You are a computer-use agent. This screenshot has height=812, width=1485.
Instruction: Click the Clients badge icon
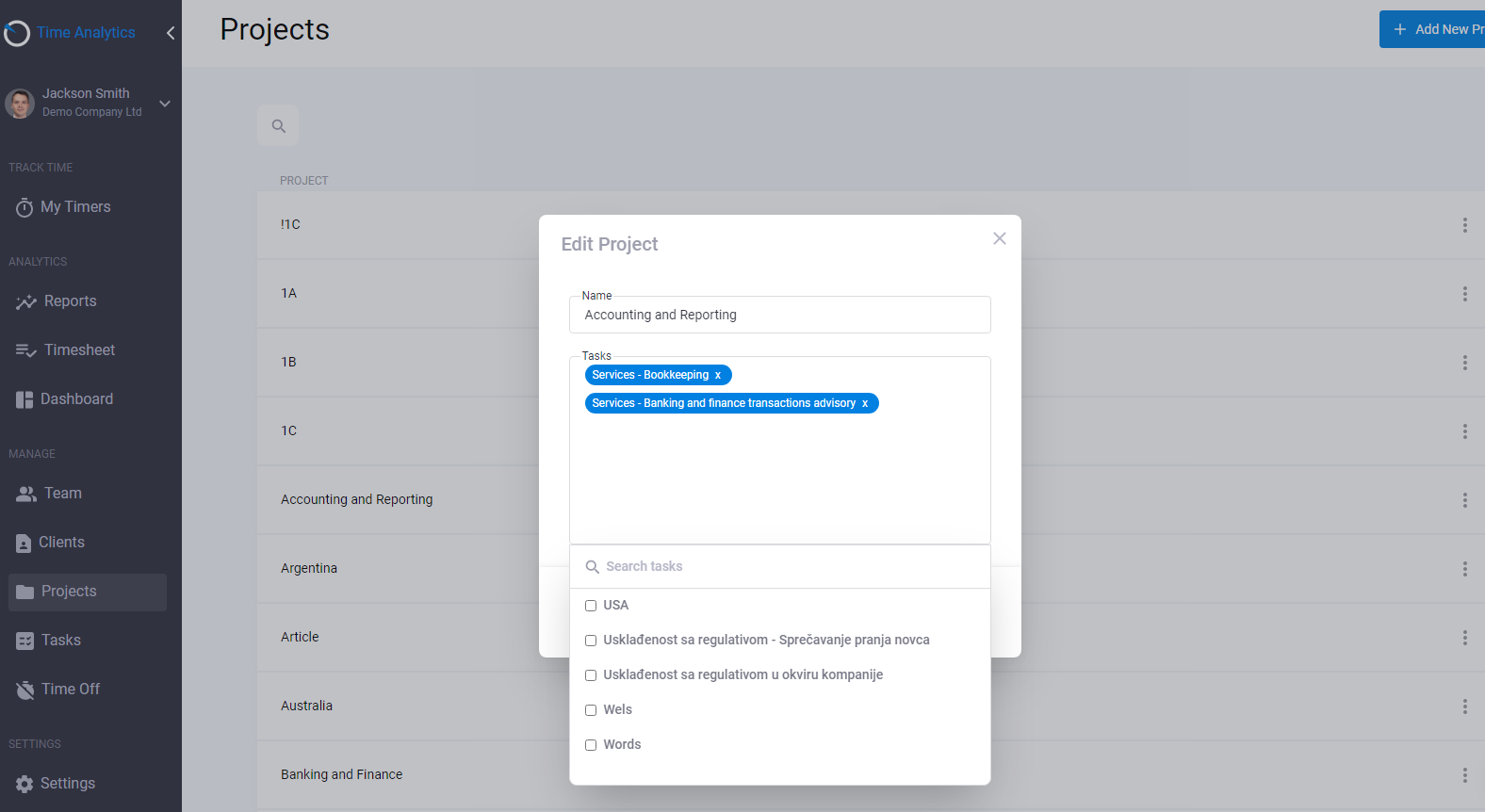coord(24,544)
